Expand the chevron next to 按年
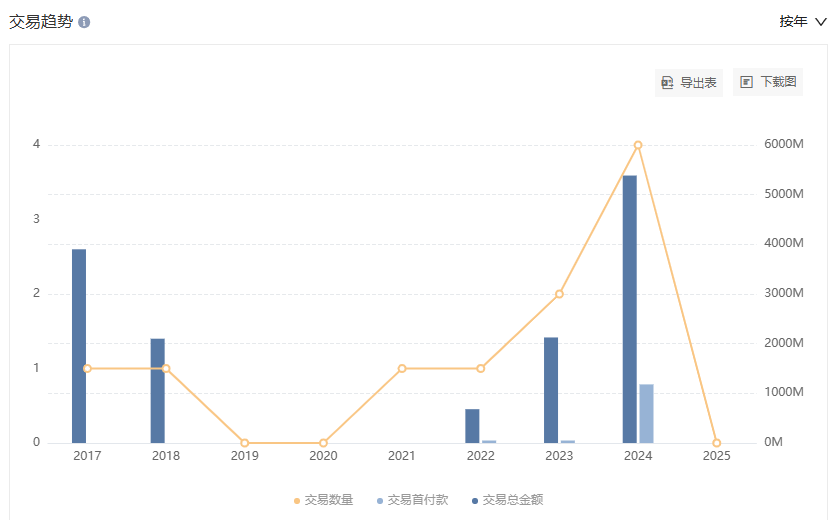 pos(821,22)
